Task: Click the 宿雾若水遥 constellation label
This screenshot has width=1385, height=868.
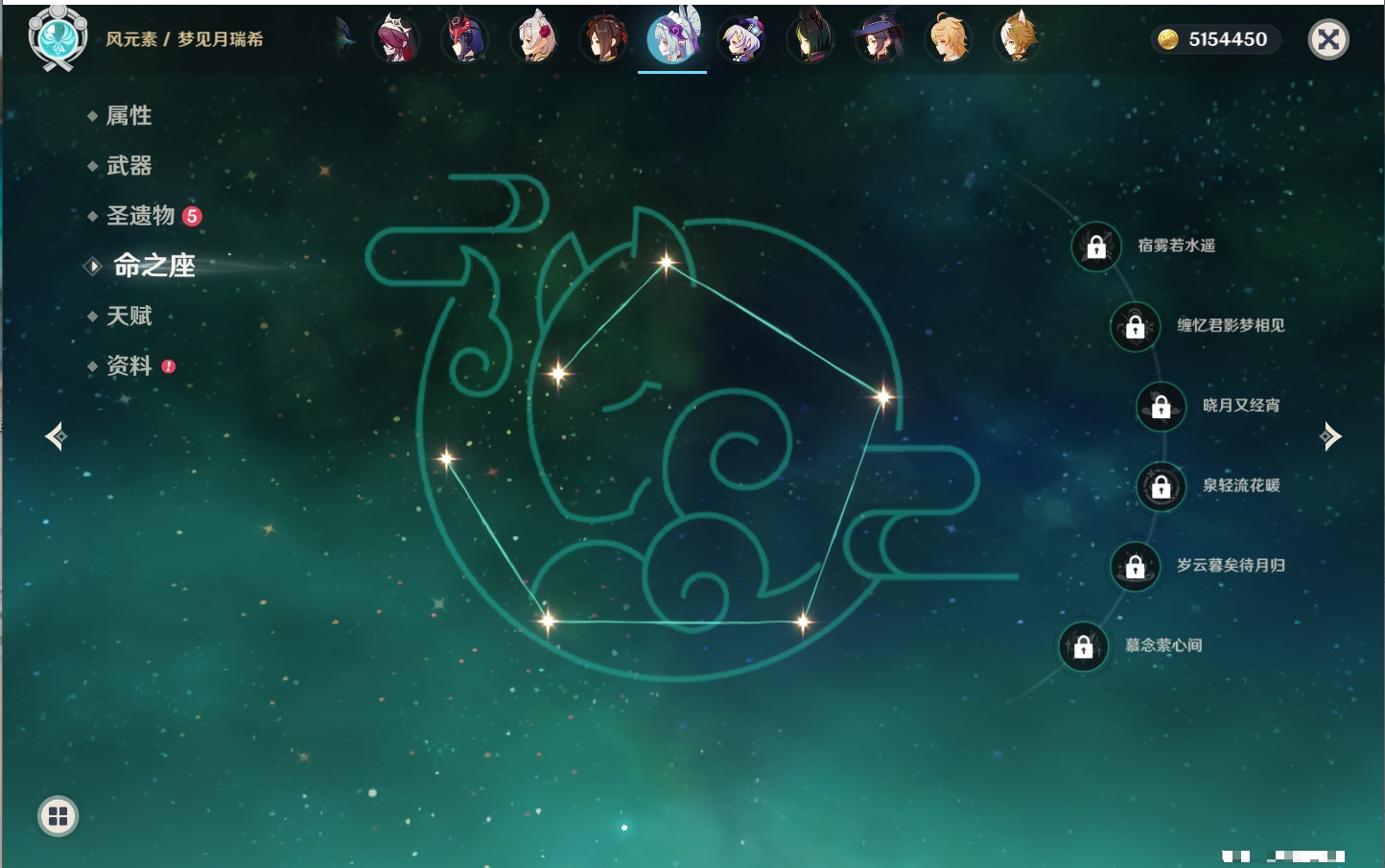Action: coord(1177,246)
